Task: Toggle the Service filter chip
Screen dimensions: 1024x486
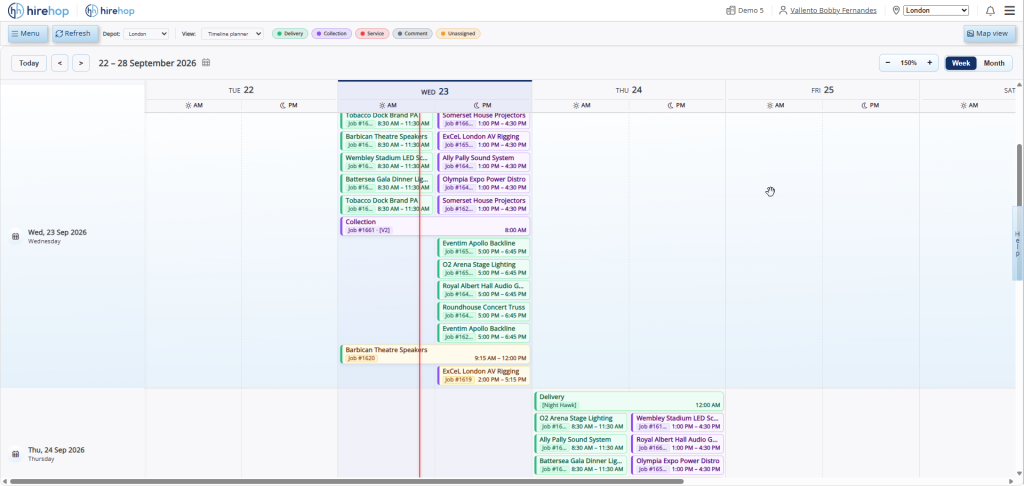Action: [372, 33]
